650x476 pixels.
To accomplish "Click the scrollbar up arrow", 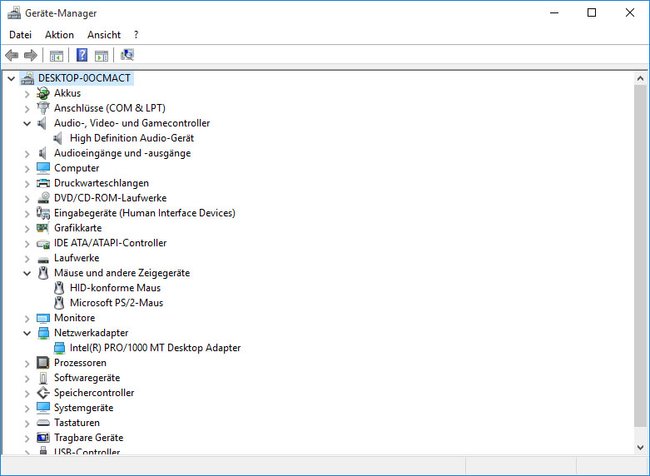I will pos(640,78).
